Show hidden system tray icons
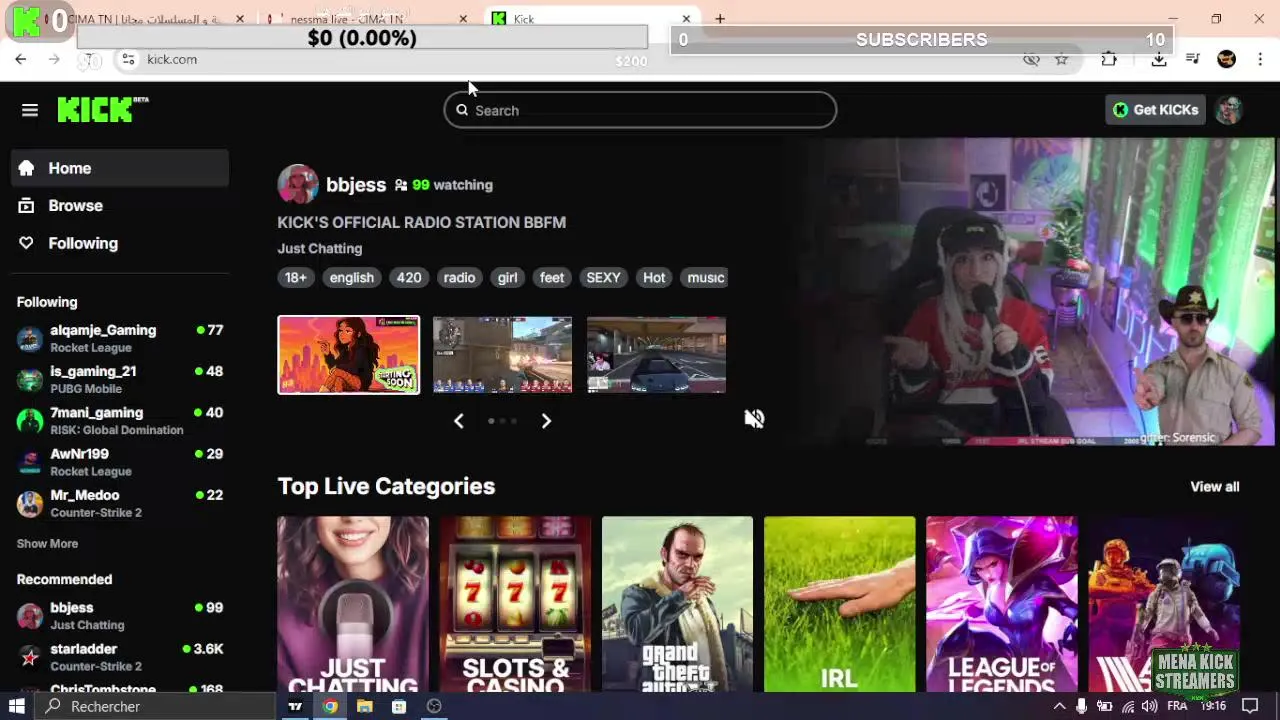Viewport: 1280px width, 720px height. (x=1059, y=706)
